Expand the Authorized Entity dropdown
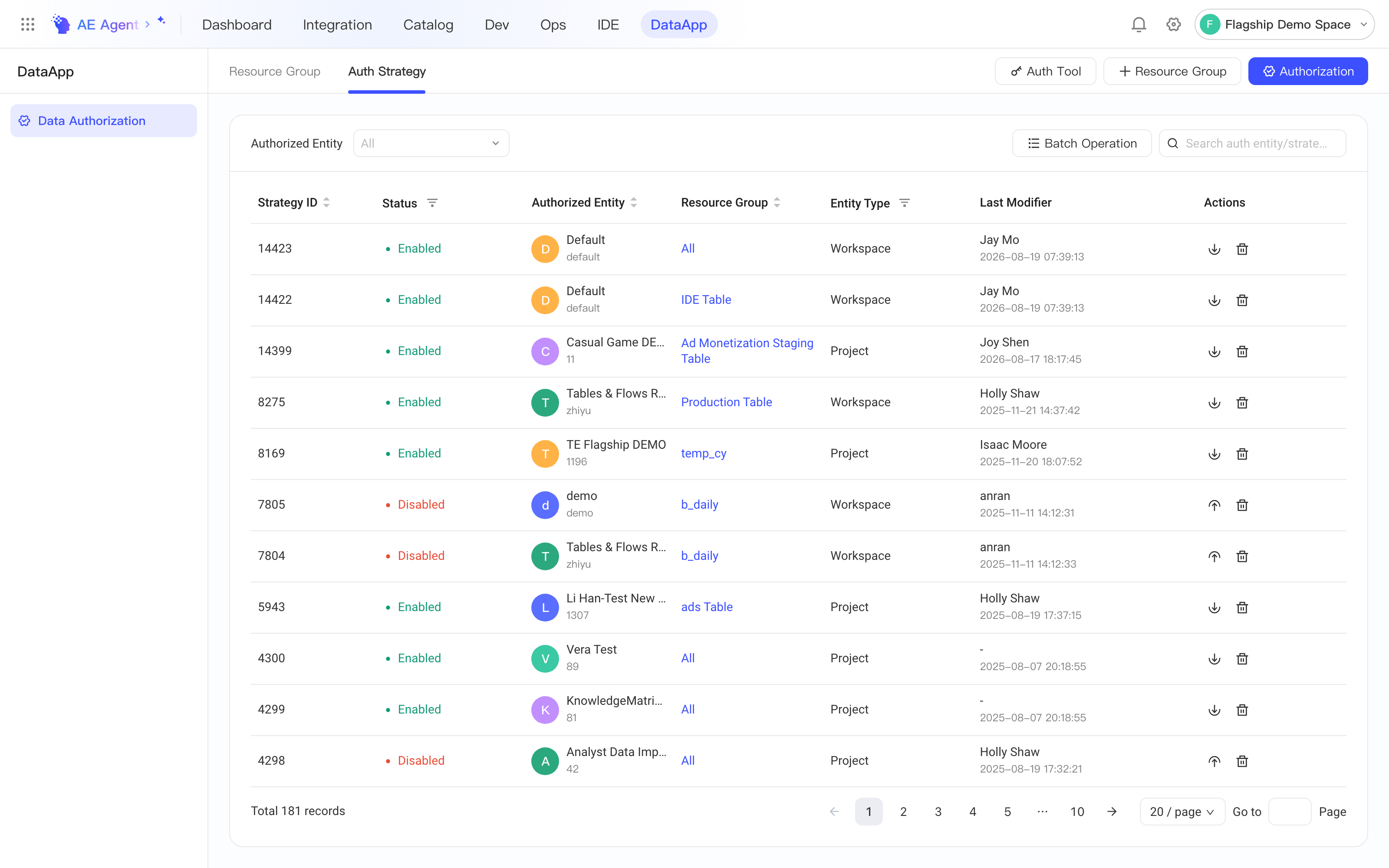The width and height of the screenshot is (1389, 868). (431, 143)
